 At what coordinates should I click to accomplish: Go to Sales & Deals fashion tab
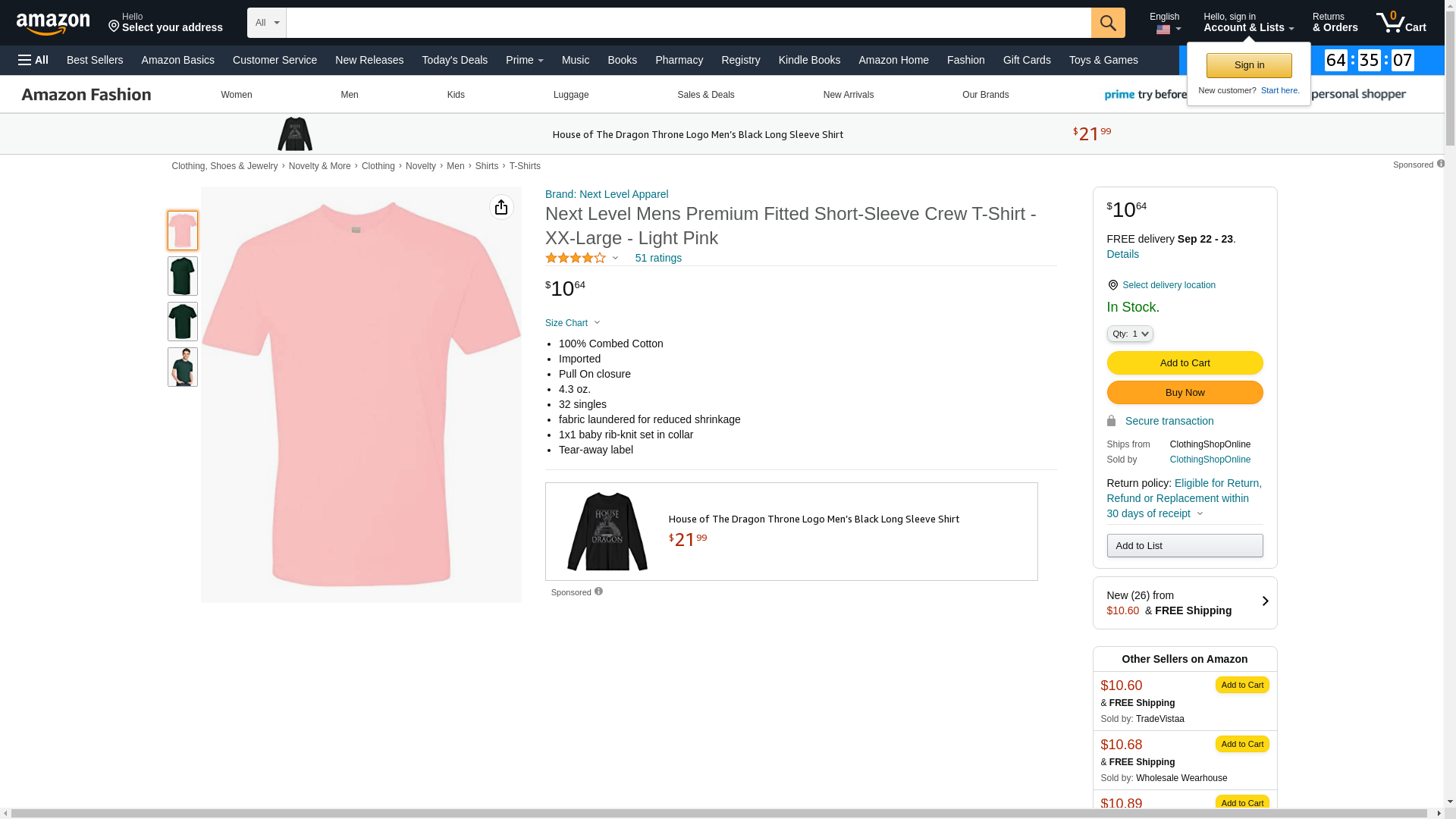705,95
